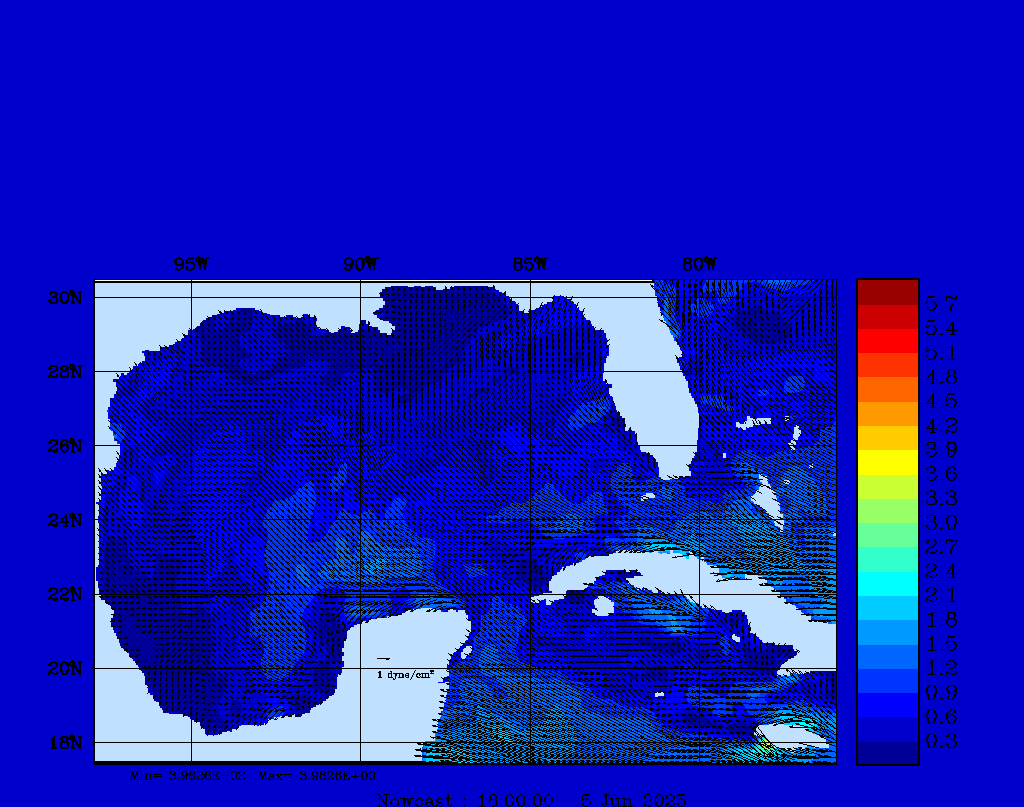Select the 26N latitude label
The width and height of the screenshot is (1024, 807).
tap(63, 446)
